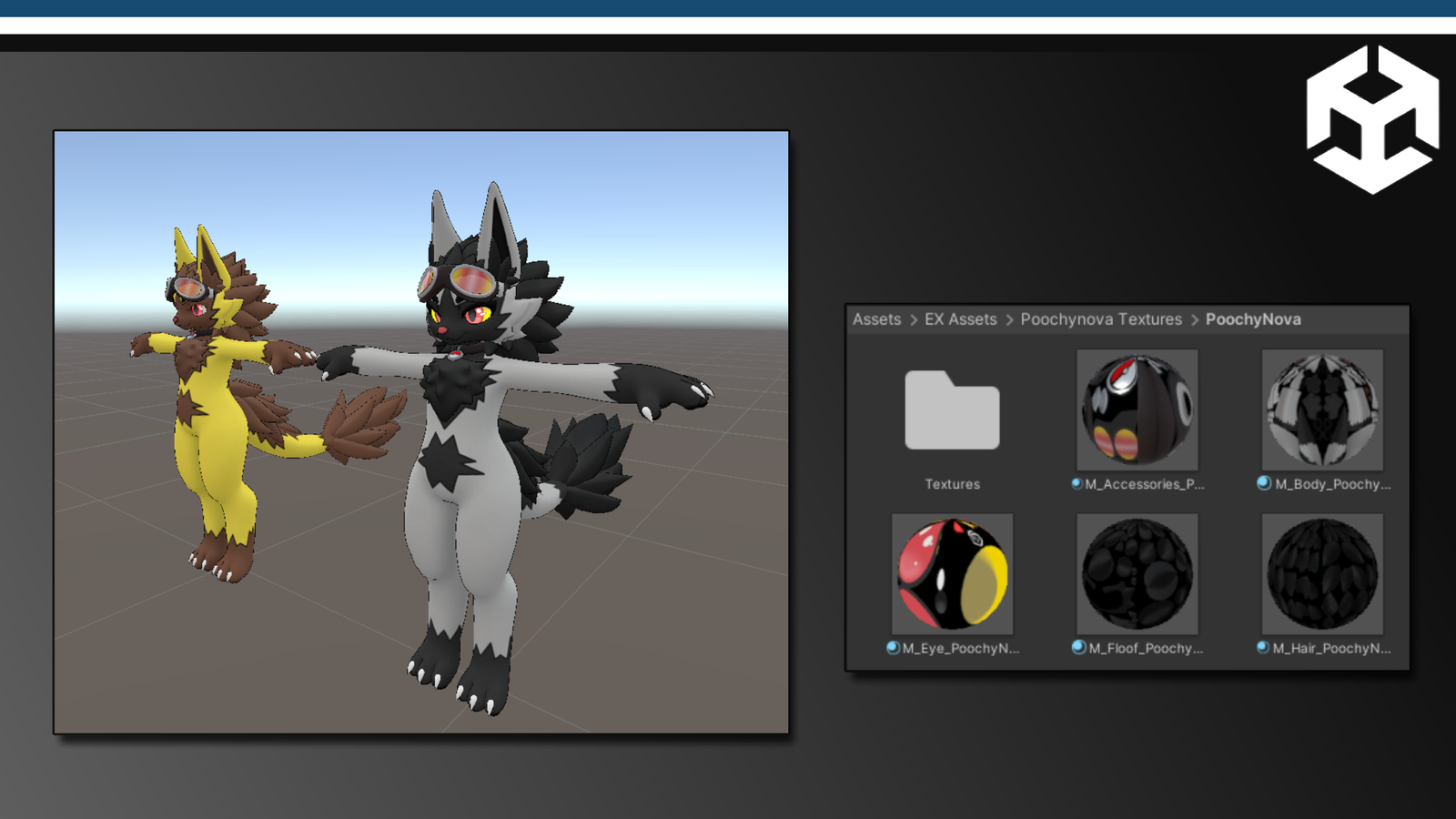Select the M_Floof material preview sphere
This screenshot has width=1456, height=819.
(x=1137, y=573)
